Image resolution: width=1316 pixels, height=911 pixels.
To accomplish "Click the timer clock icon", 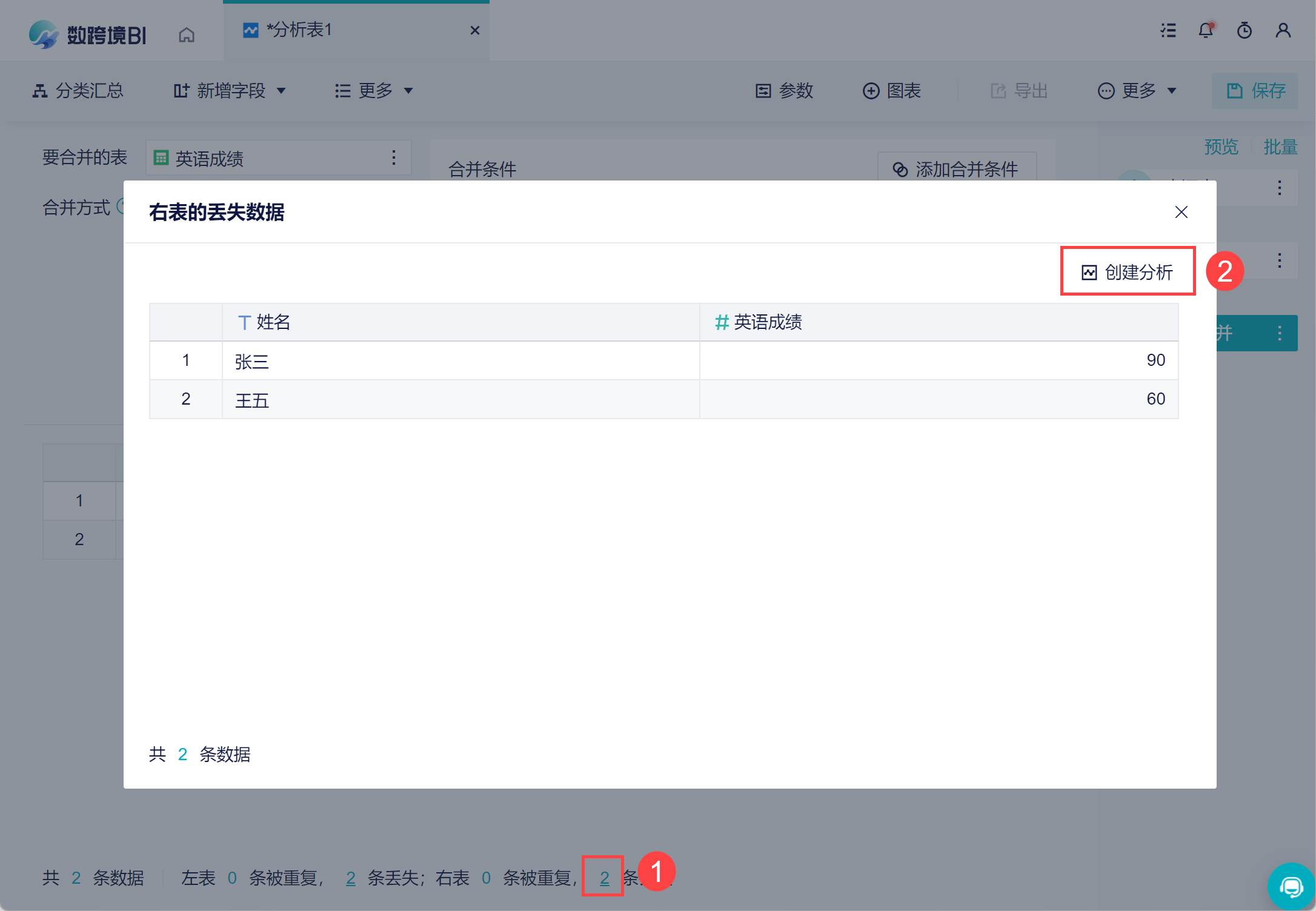I will point(1245,30).
